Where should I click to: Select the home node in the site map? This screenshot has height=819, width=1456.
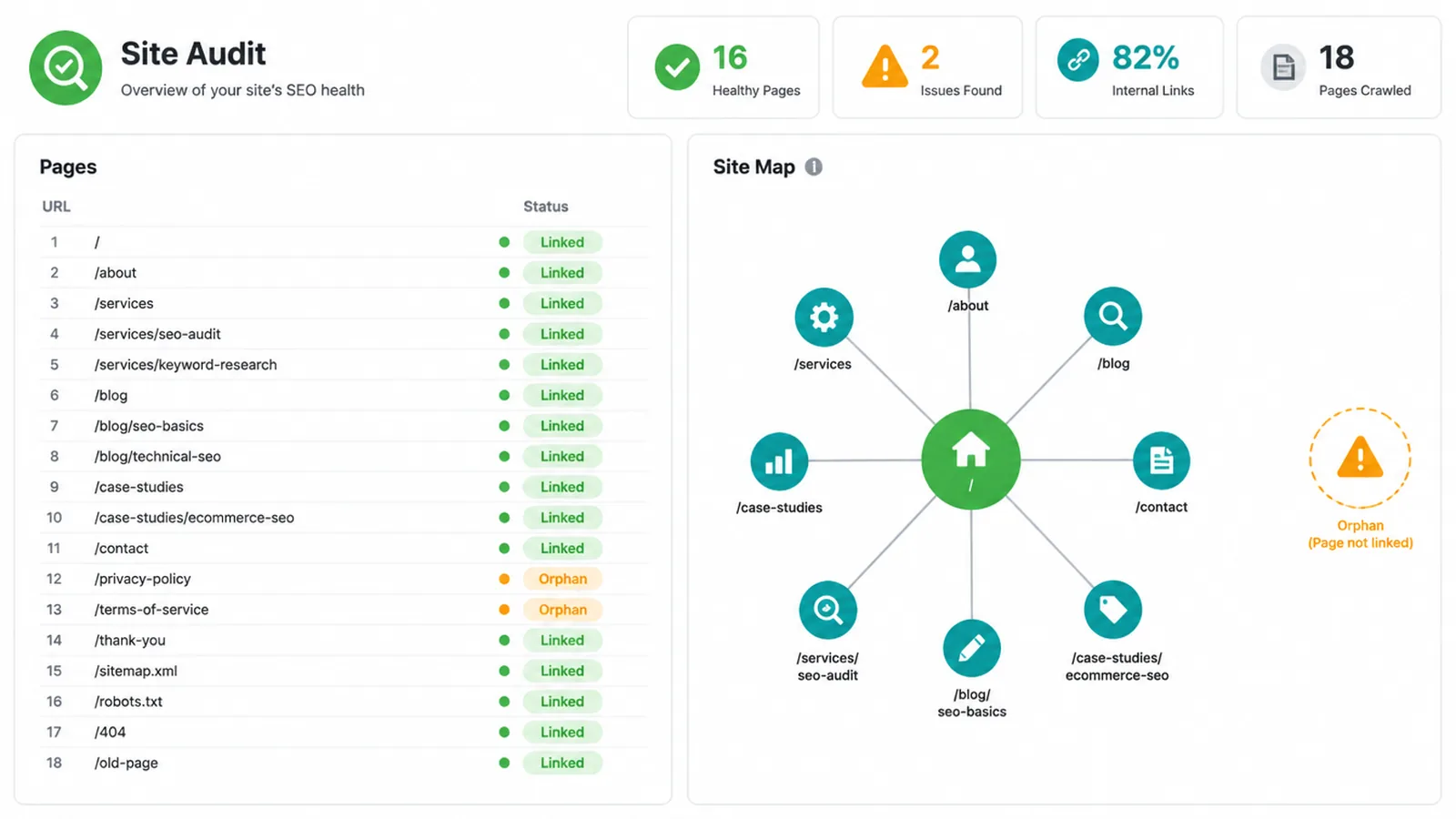pos(971,460)
